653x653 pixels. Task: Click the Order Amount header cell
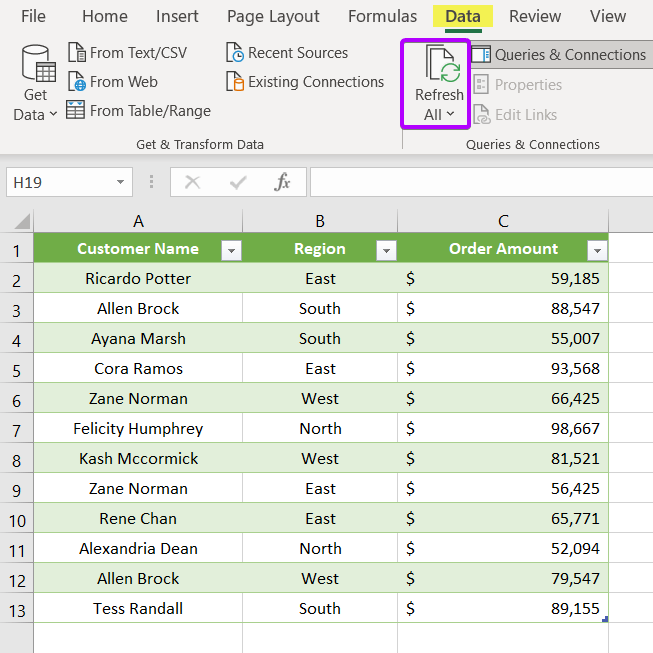click(x=503, y=248)
